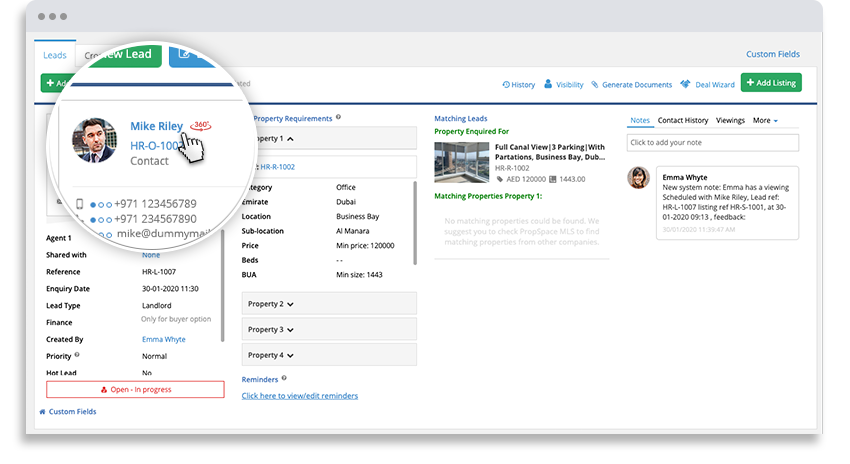Launch the Deal Wizard
Screen dimensions: 850x464
(708, 85)
